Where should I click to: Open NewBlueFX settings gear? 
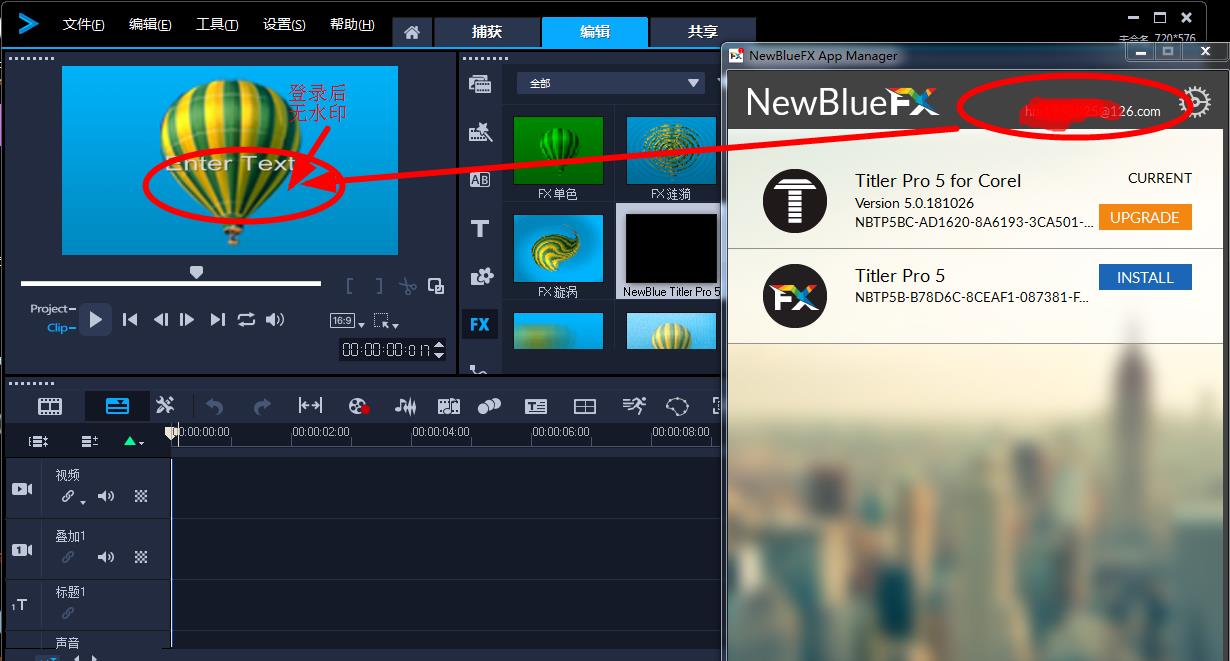coord(1195,102)
